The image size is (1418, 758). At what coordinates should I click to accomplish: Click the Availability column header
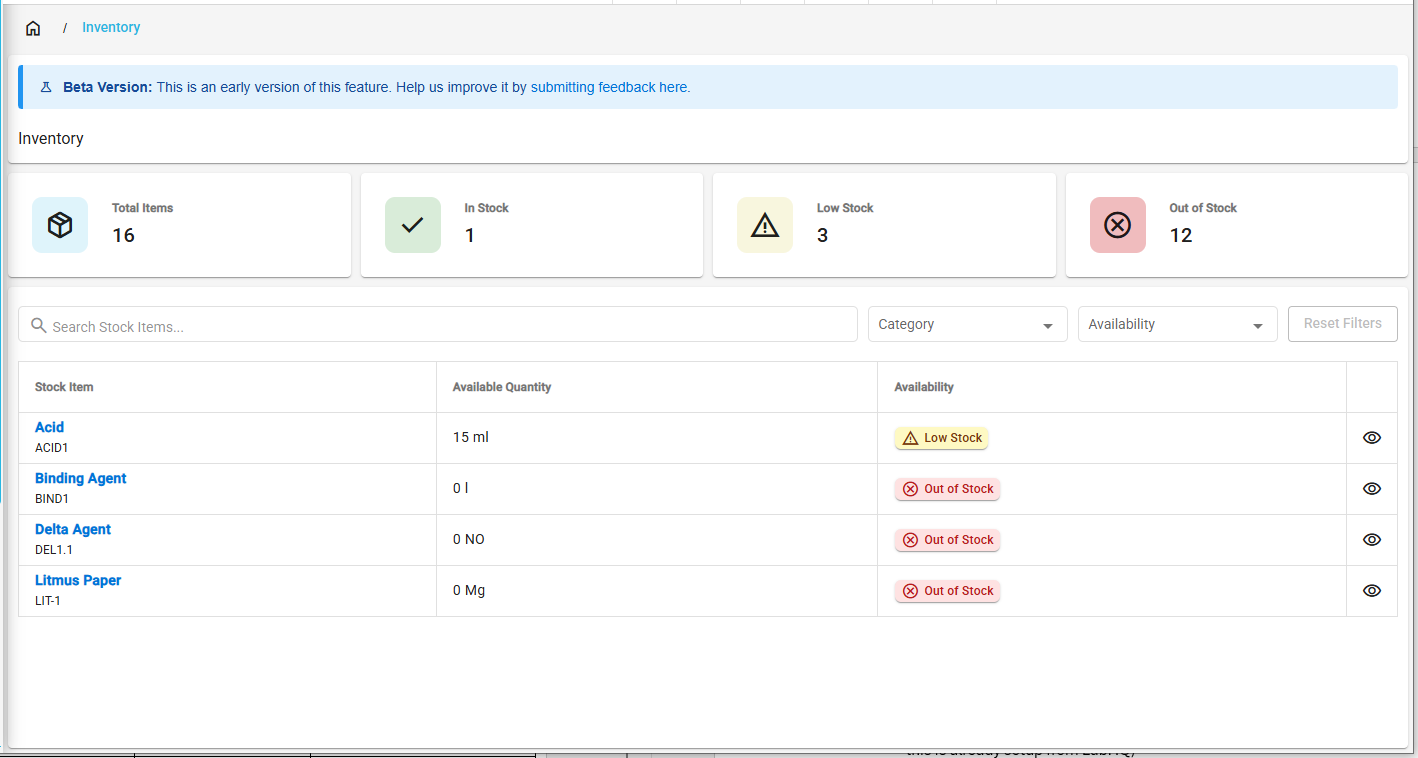(x=924, y=387)
